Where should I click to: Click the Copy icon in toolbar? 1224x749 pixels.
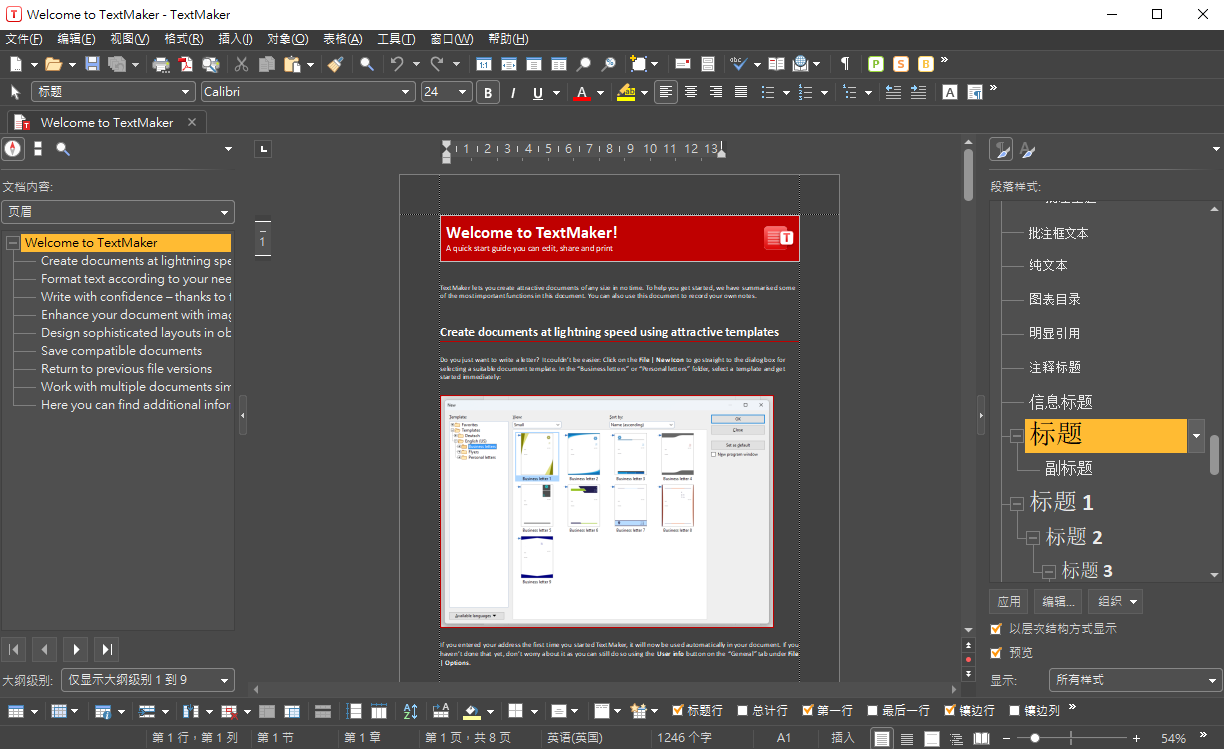[267, 64]
